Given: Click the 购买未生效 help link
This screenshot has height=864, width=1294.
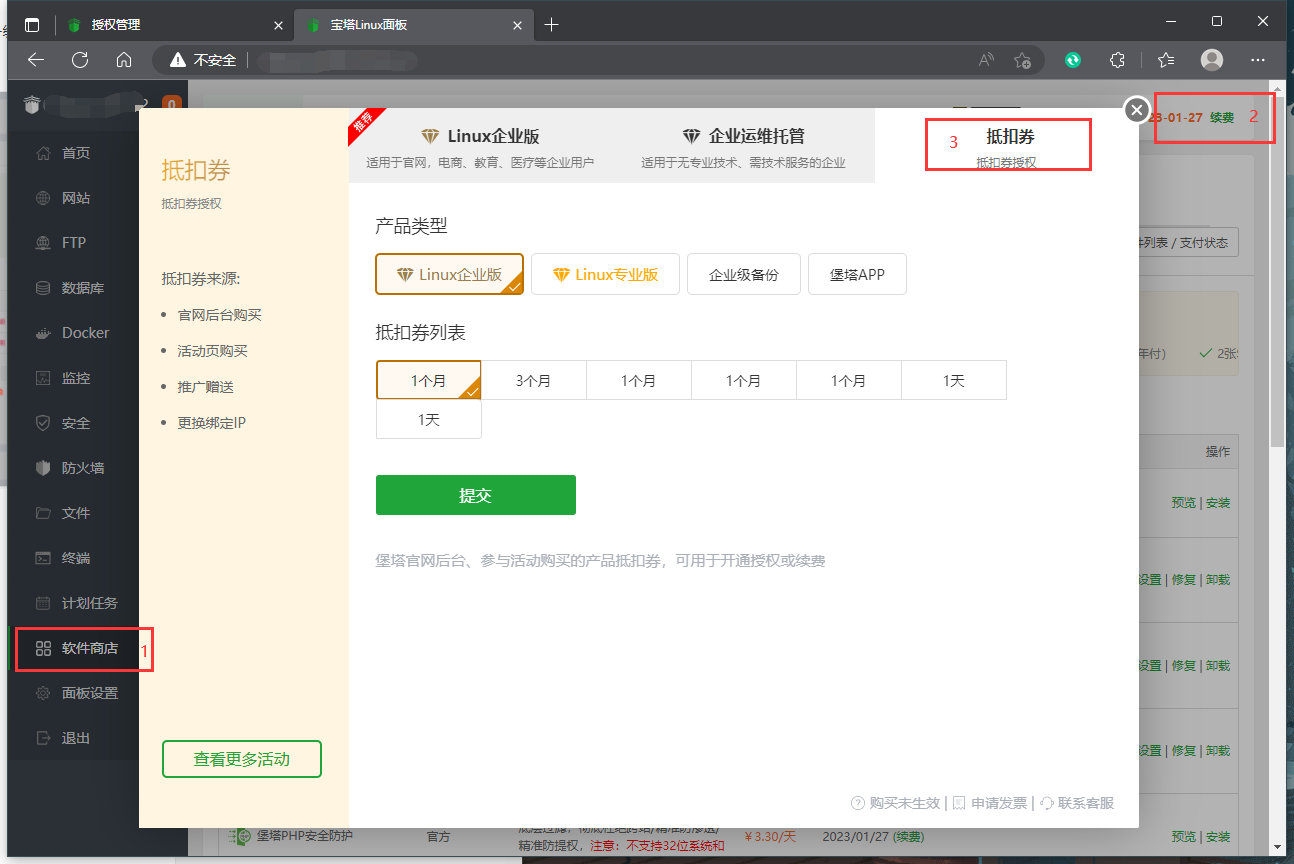Looking at the screenshot, I should [x=895, y=803].
